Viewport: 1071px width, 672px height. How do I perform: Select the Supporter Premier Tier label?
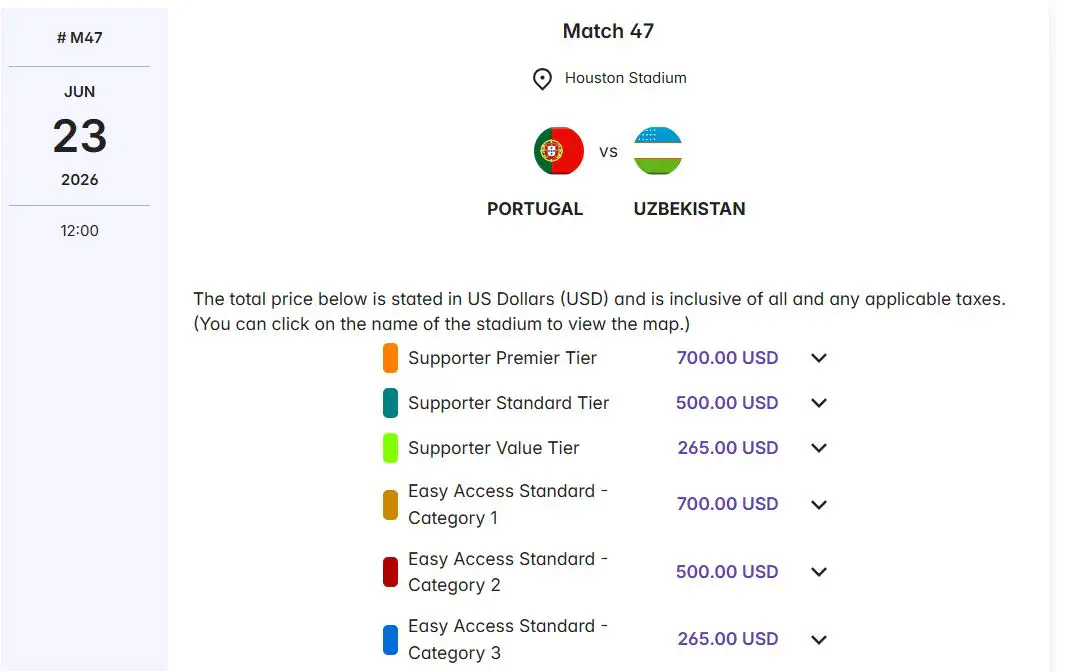[502, 358]
